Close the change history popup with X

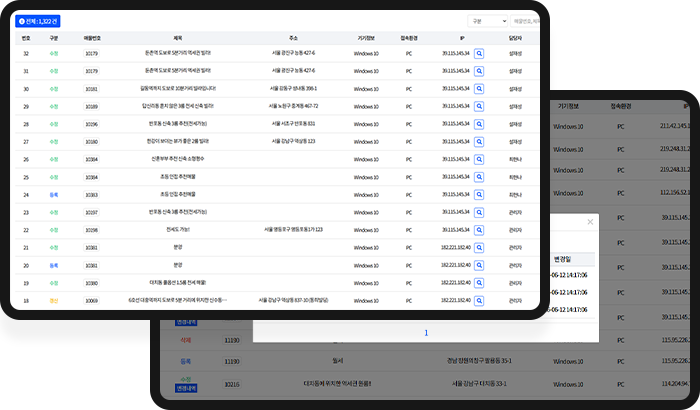(590, 222)
